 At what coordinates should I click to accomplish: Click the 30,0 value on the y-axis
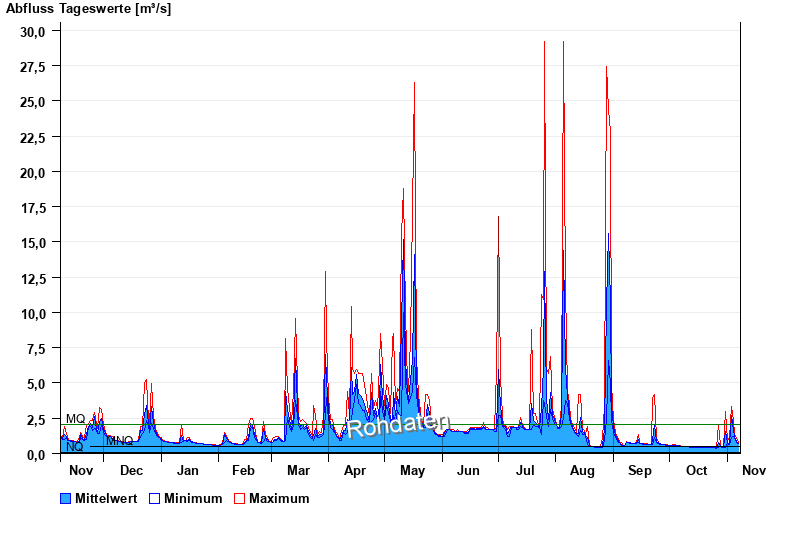pos(33,31)
